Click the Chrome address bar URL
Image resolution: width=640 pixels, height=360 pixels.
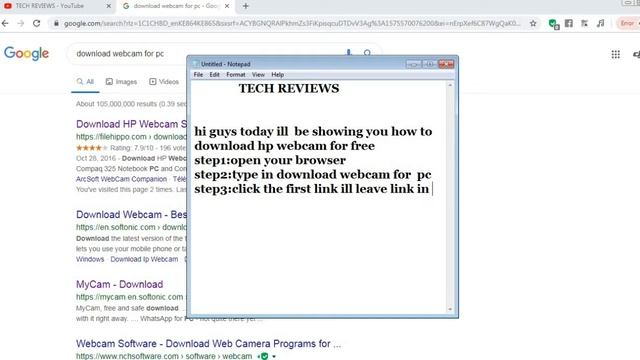(292, 24)
